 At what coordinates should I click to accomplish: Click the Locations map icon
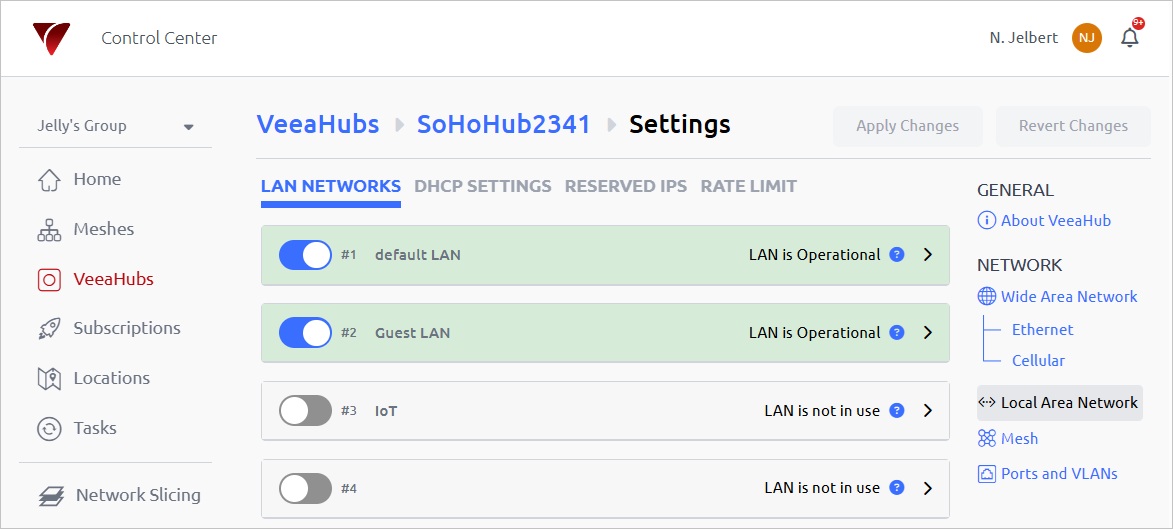(x=49, y=379)
